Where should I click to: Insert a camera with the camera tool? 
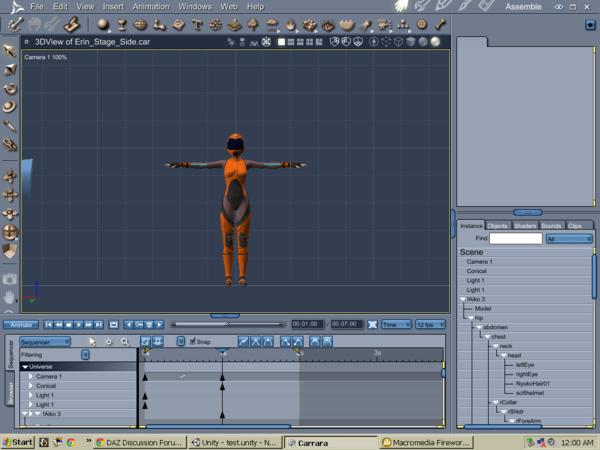[384, 25]
